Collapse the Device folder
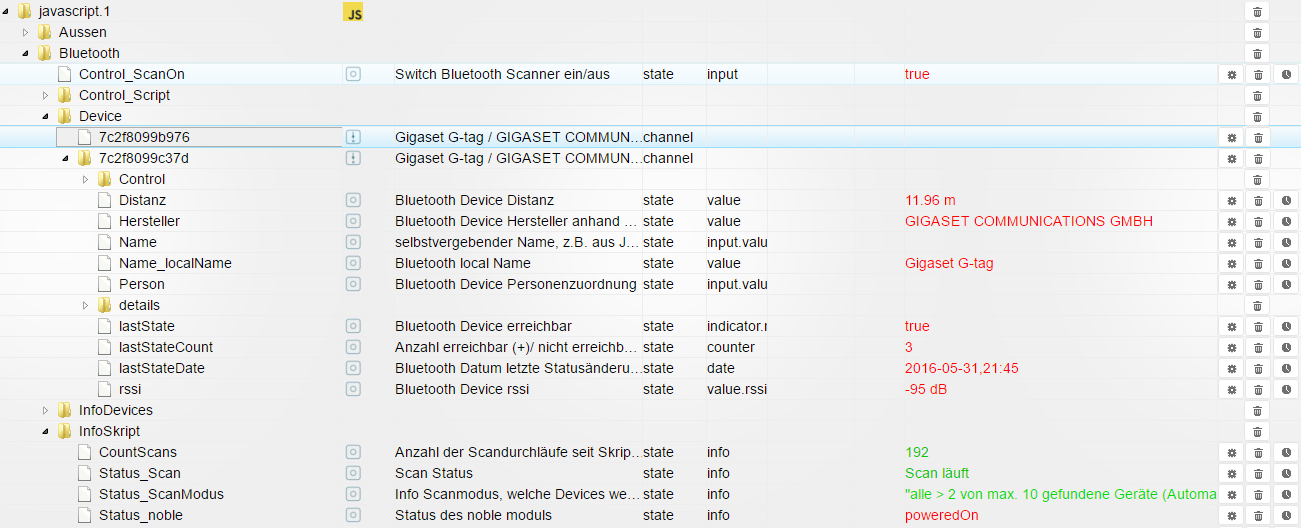 coord(46,117)
